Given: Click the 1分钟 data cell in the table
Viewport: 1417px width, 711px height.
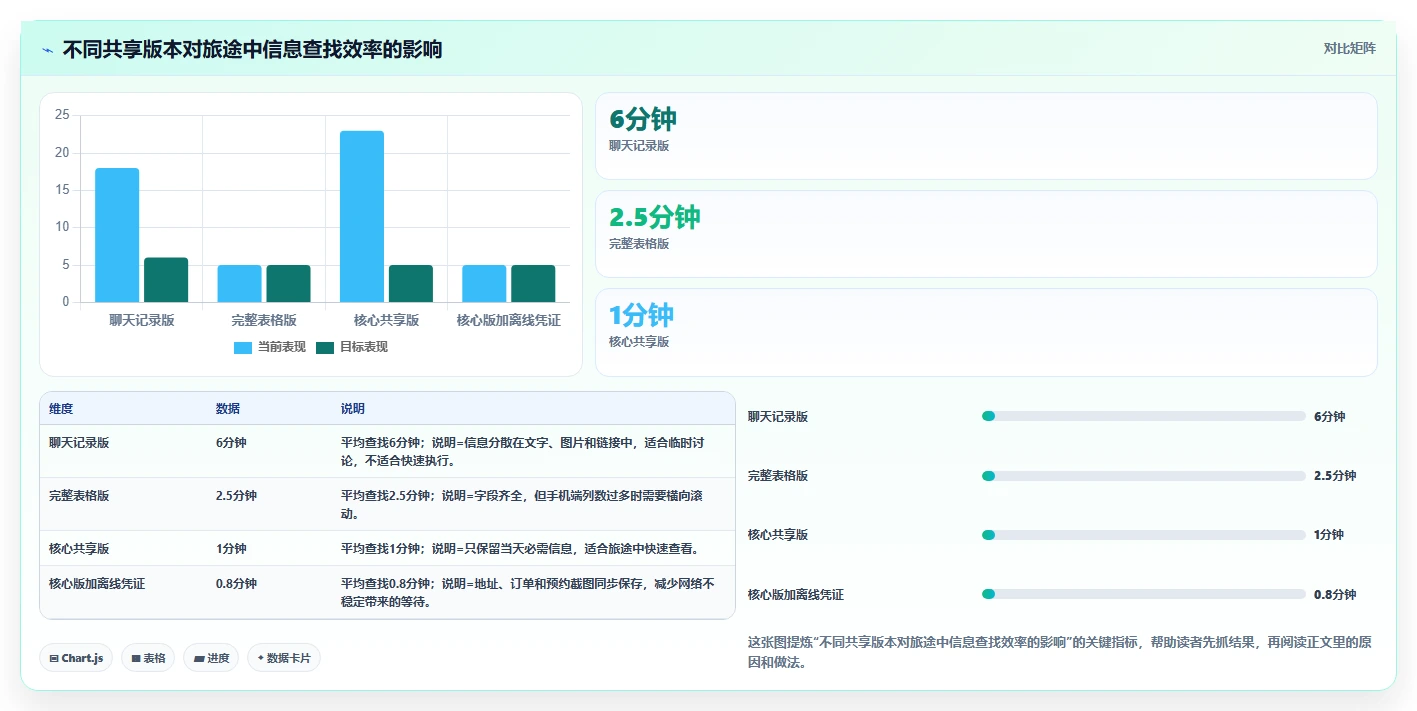Looking at the screenshot, I should pos(231,549).
